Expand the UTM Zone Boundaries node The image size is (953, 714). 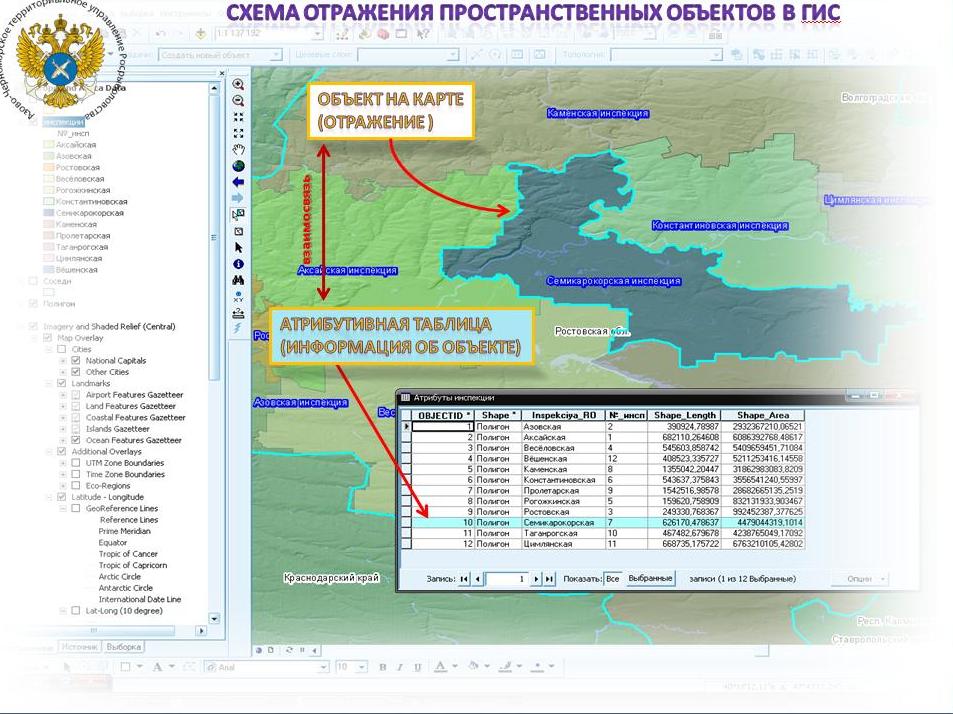tap(63, 463)
